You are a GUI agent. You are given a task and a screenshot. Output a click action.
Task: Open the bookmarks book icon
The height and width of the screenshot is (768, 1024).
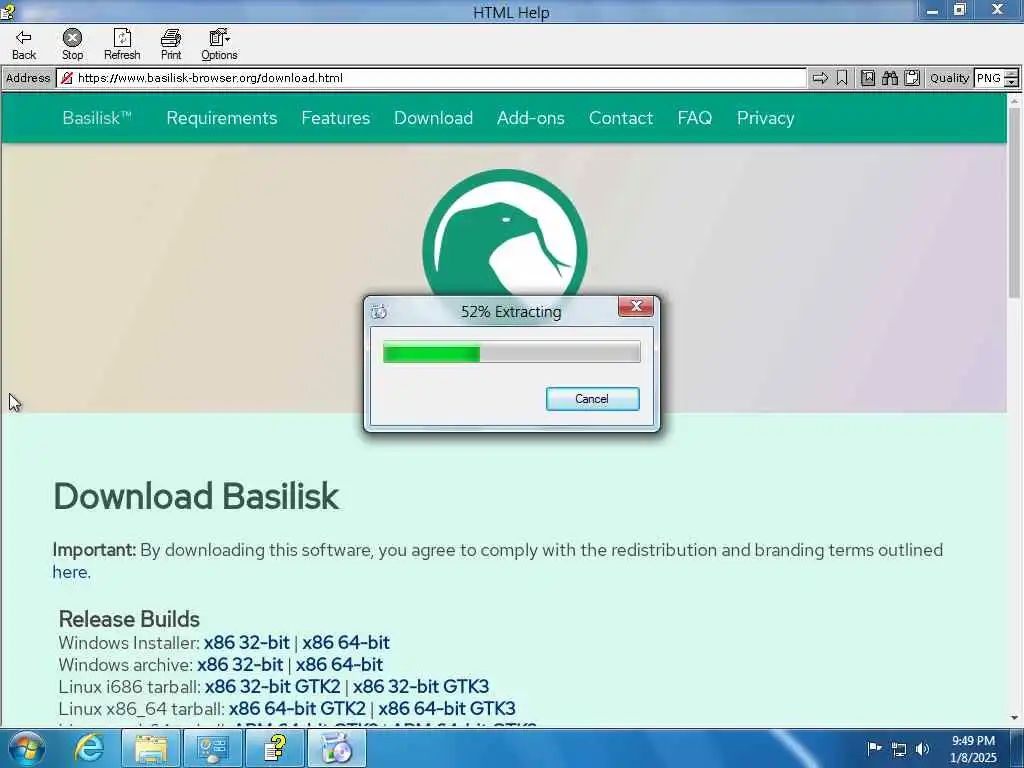pyautogui.click(x=867, y=78)
